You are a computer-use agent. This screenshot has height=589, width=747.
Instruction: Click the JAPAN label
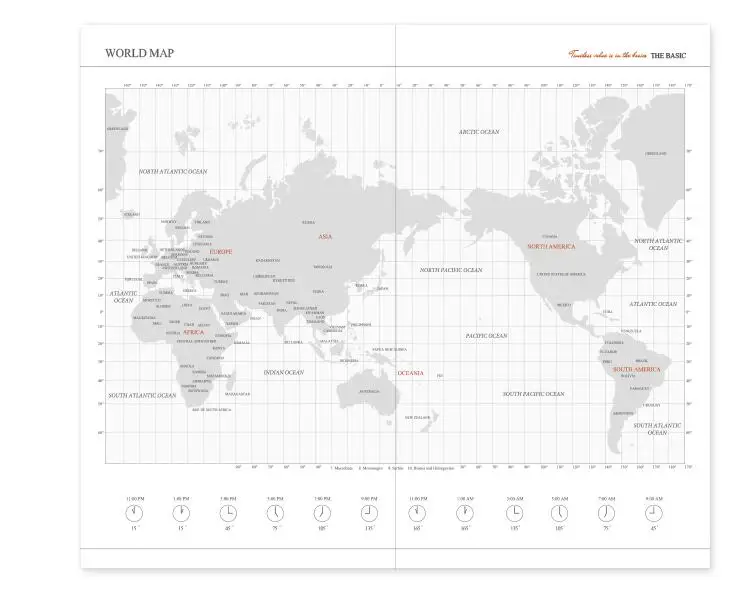point(383,288)
